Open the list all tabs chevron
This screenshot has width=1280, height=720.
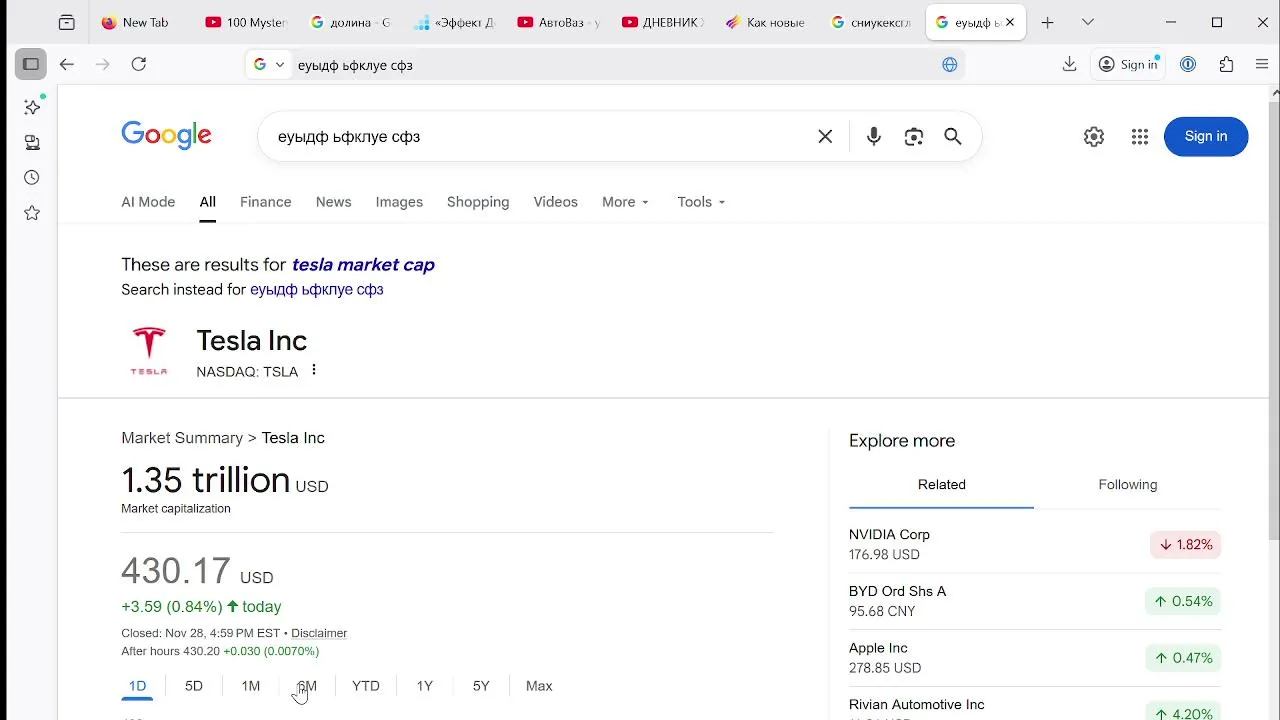pyautogui.click(x=1088, y=22)
